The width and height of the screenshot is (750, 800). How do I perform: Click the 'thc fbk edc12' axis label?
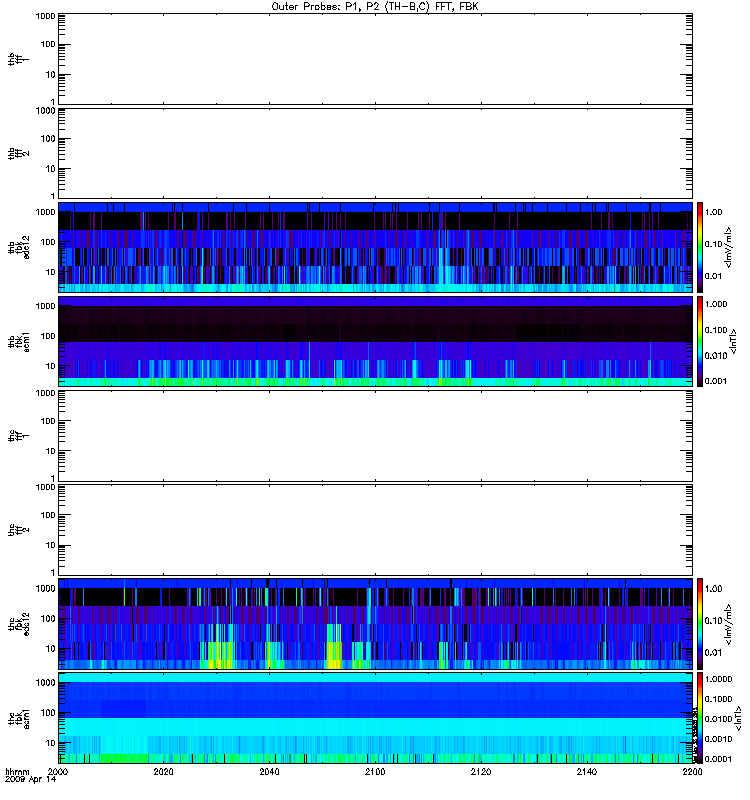click(x=19, y=624)
